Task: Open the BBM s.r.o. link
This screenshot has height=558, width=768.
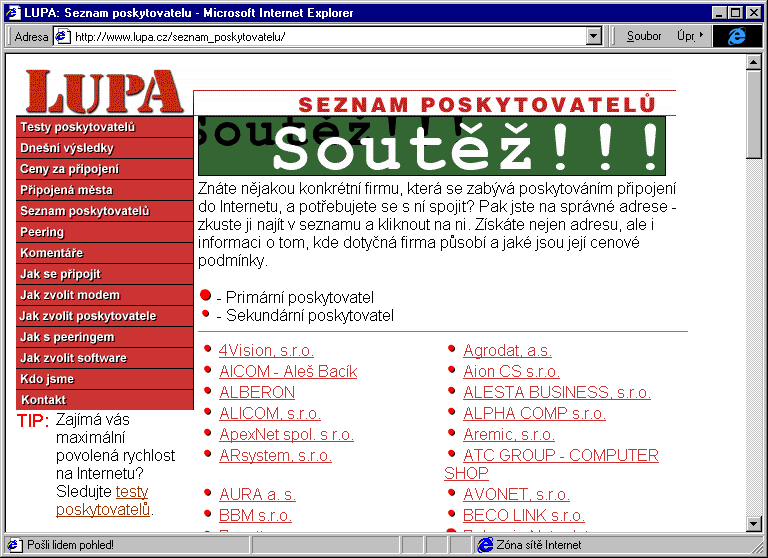Action: click(255, 515)
